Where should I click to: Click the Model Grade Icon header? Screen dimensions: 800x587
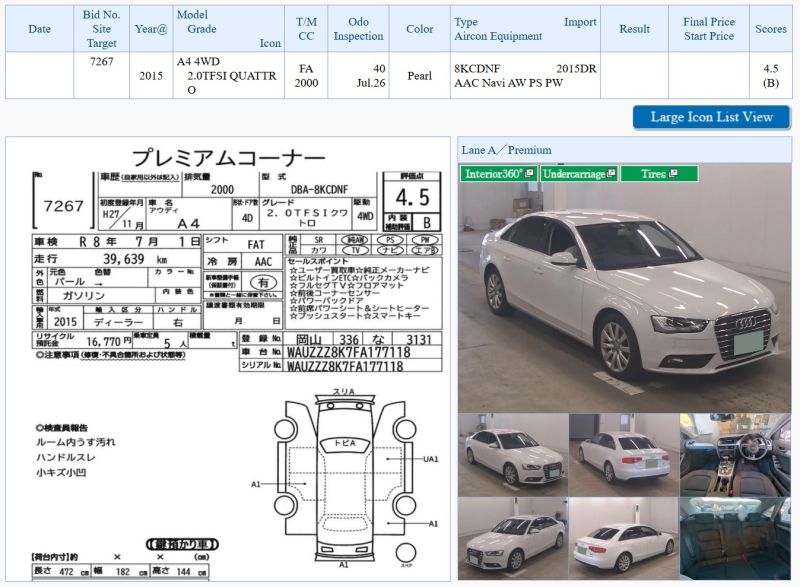[x=229, y=29]
